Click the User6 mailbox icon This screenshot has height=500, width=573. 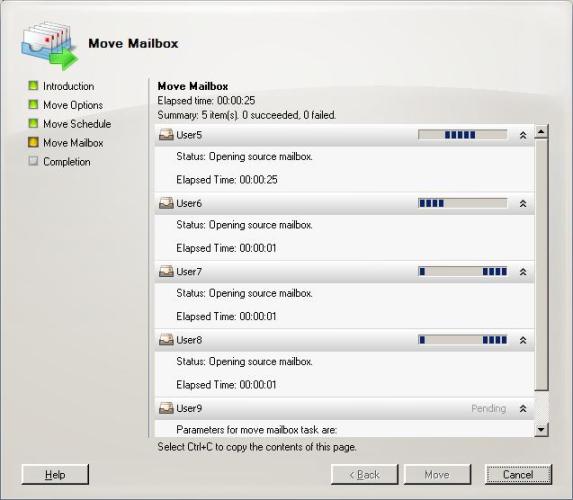point(166,203)
